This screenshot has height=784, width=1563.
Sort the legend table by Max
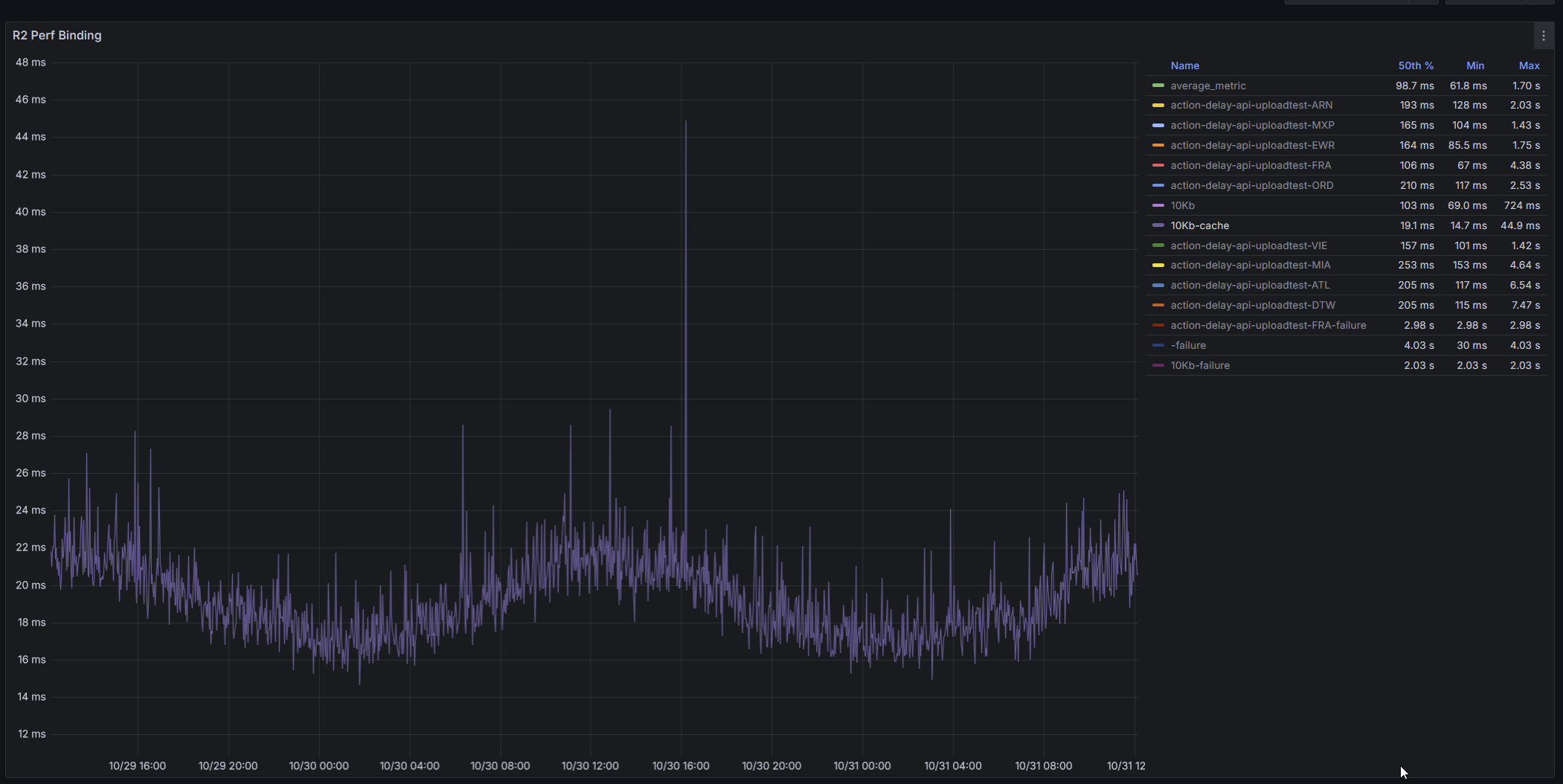click(1529, 65)
